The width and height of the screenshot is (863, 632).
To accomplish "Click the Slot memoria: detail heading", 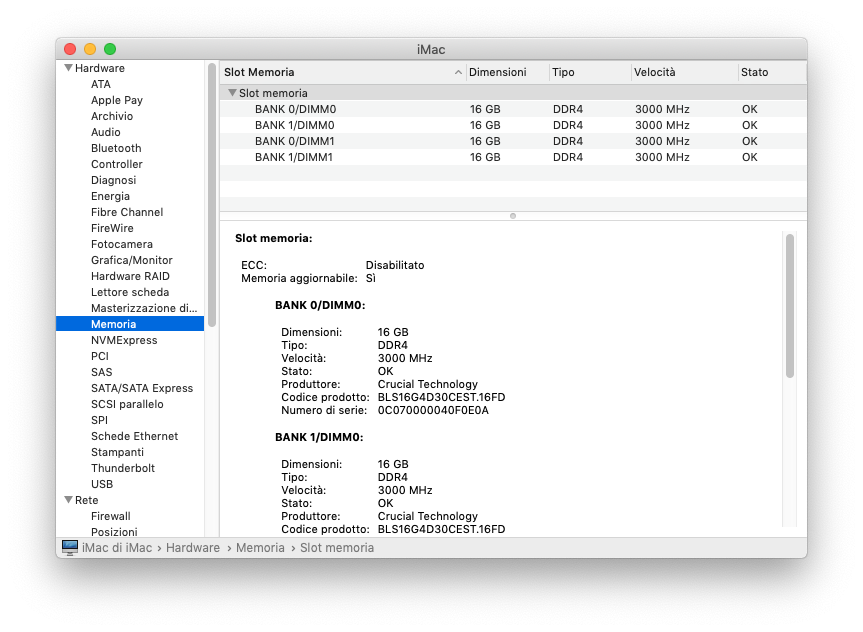I will 274,238.
